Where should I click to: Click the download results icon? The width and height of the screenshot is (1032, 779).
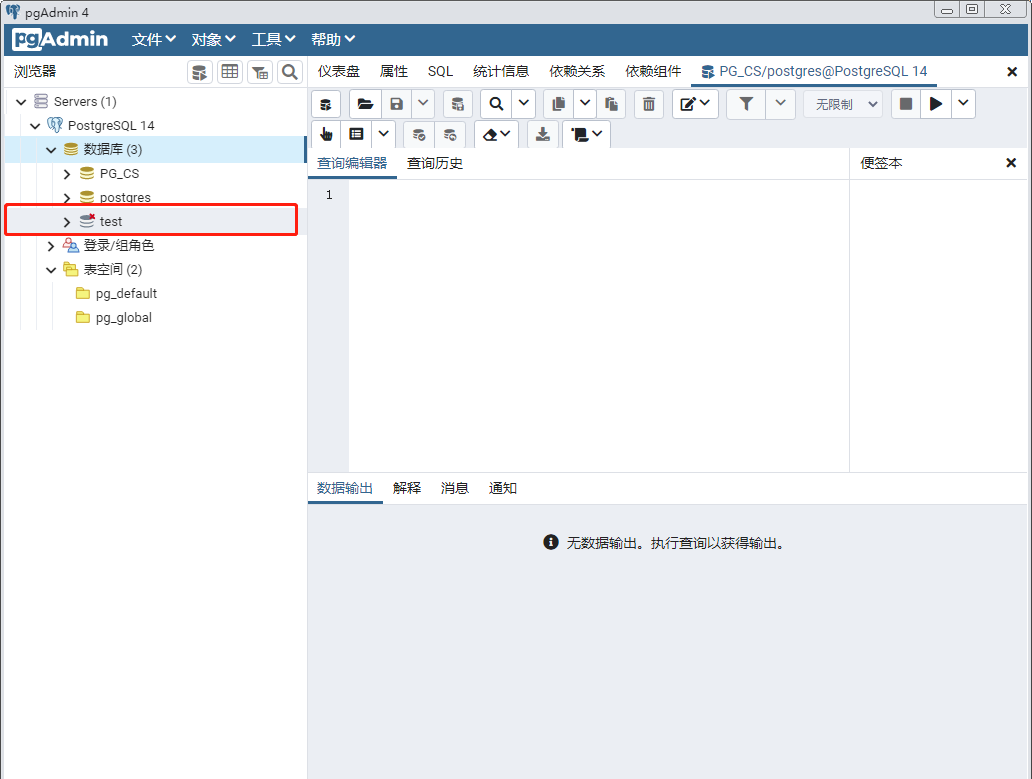[542, 134]
